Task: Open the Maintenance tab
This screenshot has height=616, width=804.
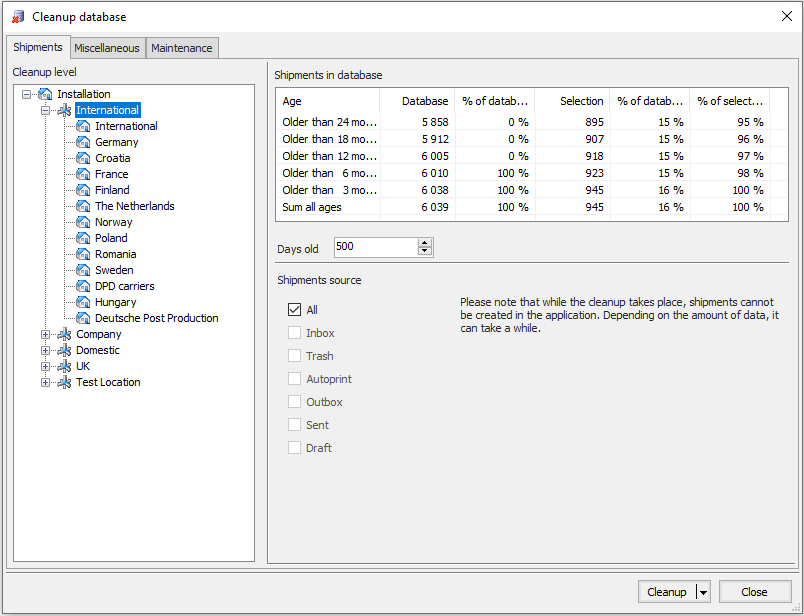Action: (183, 47)
